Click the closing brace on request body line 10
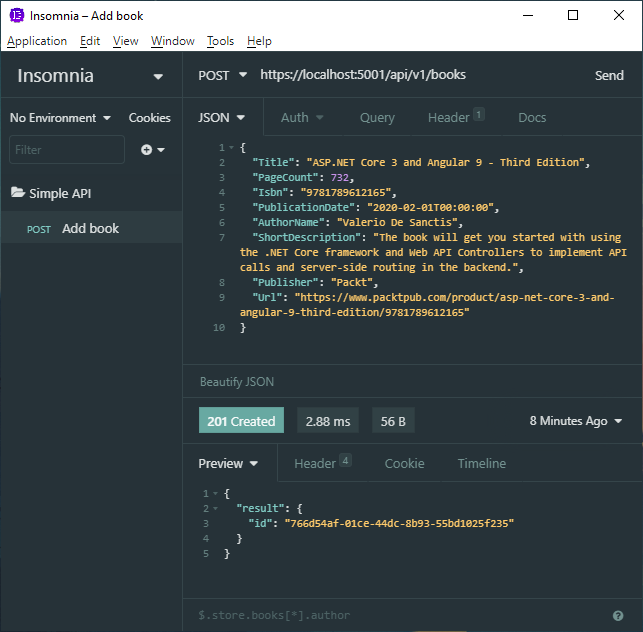The height and width of the screenshot is (632, 643). [243, 327]
